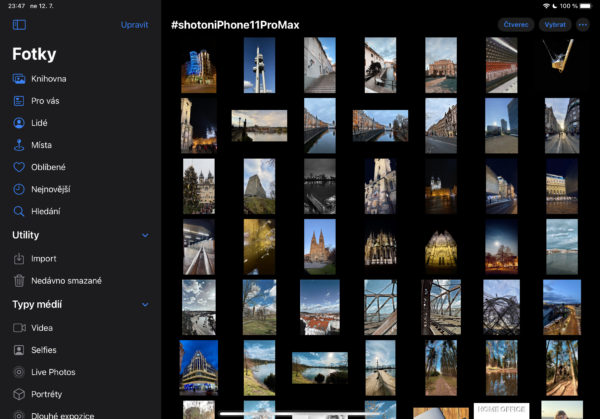
Task: Collapse the Typy médií section chevron
Action: (145, 304)
